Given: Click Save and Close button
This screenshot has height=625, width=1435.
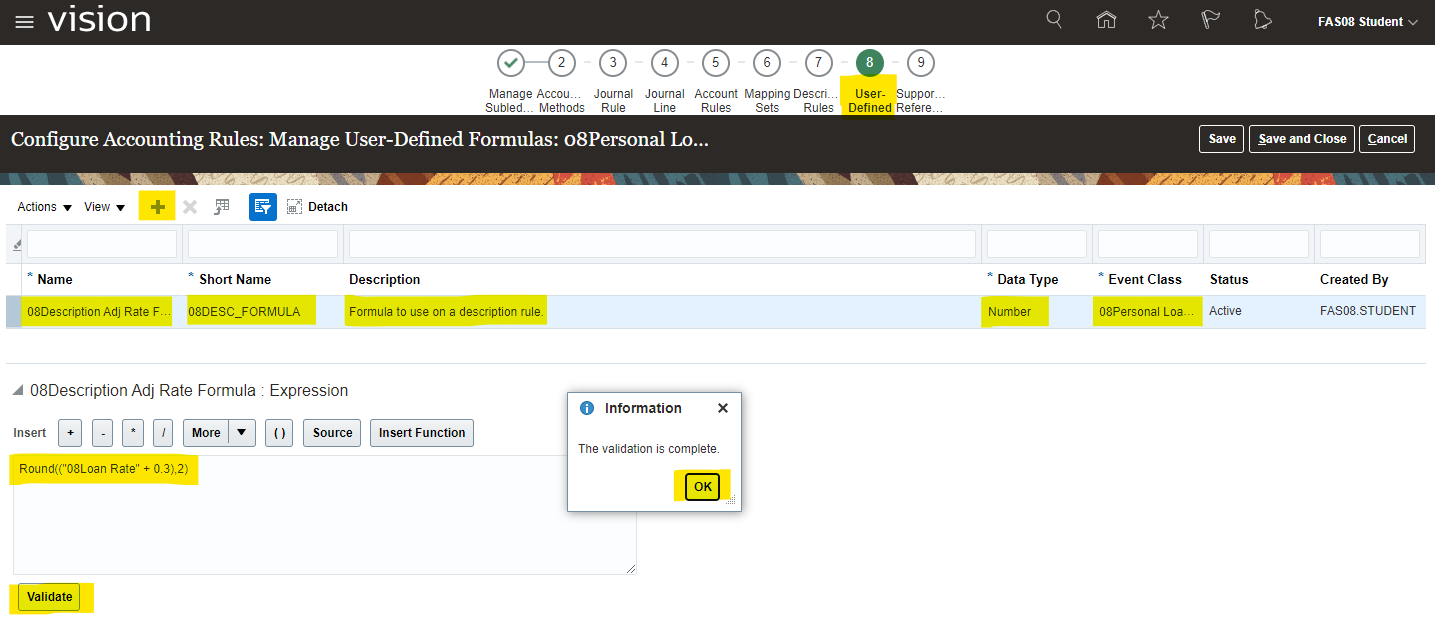Looking at the screenshot, I should point(1301,139).
